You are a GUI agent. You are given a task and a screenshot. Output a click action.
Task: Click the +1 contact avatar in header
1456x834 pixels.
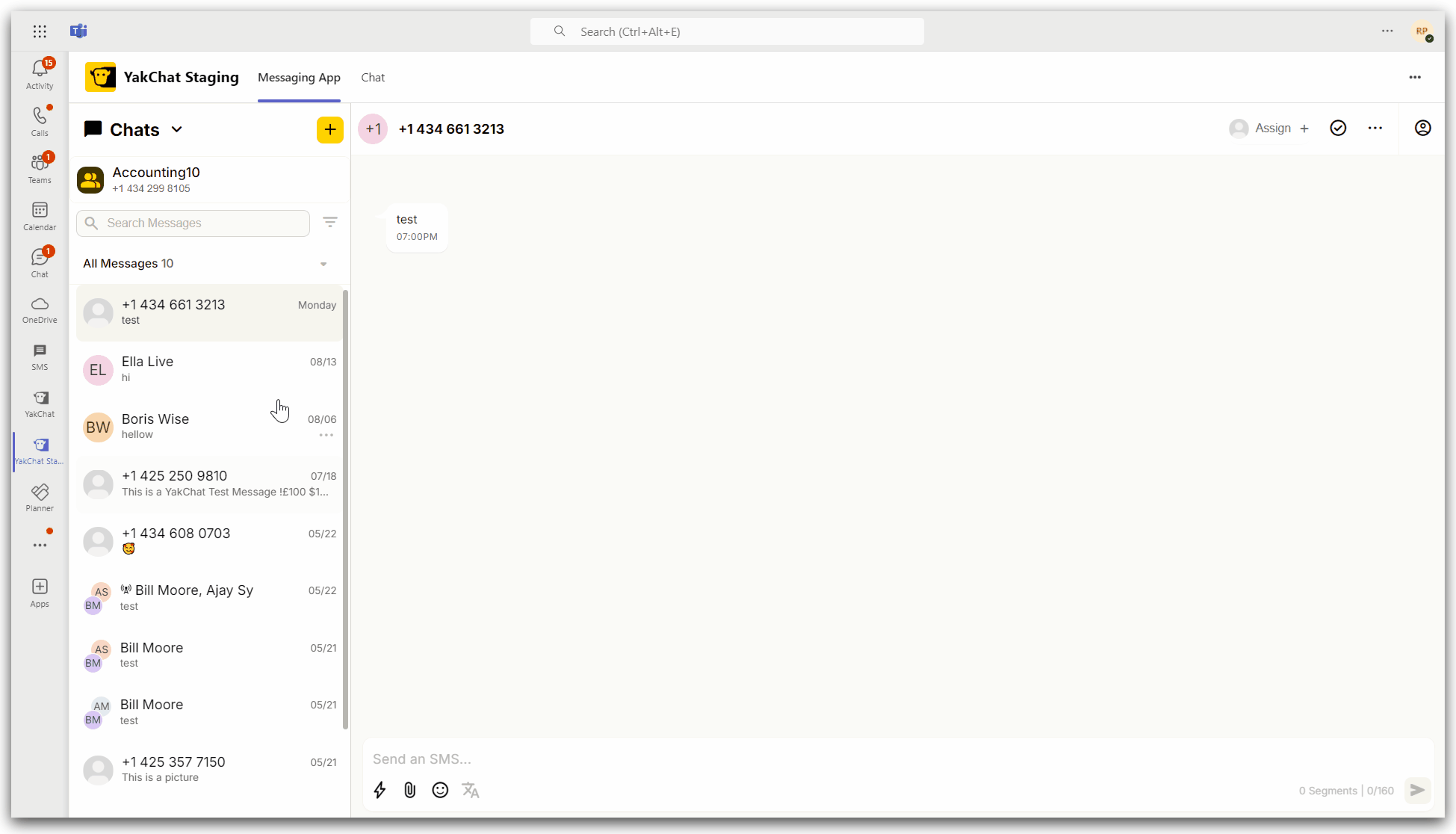[x=373, y=129]
